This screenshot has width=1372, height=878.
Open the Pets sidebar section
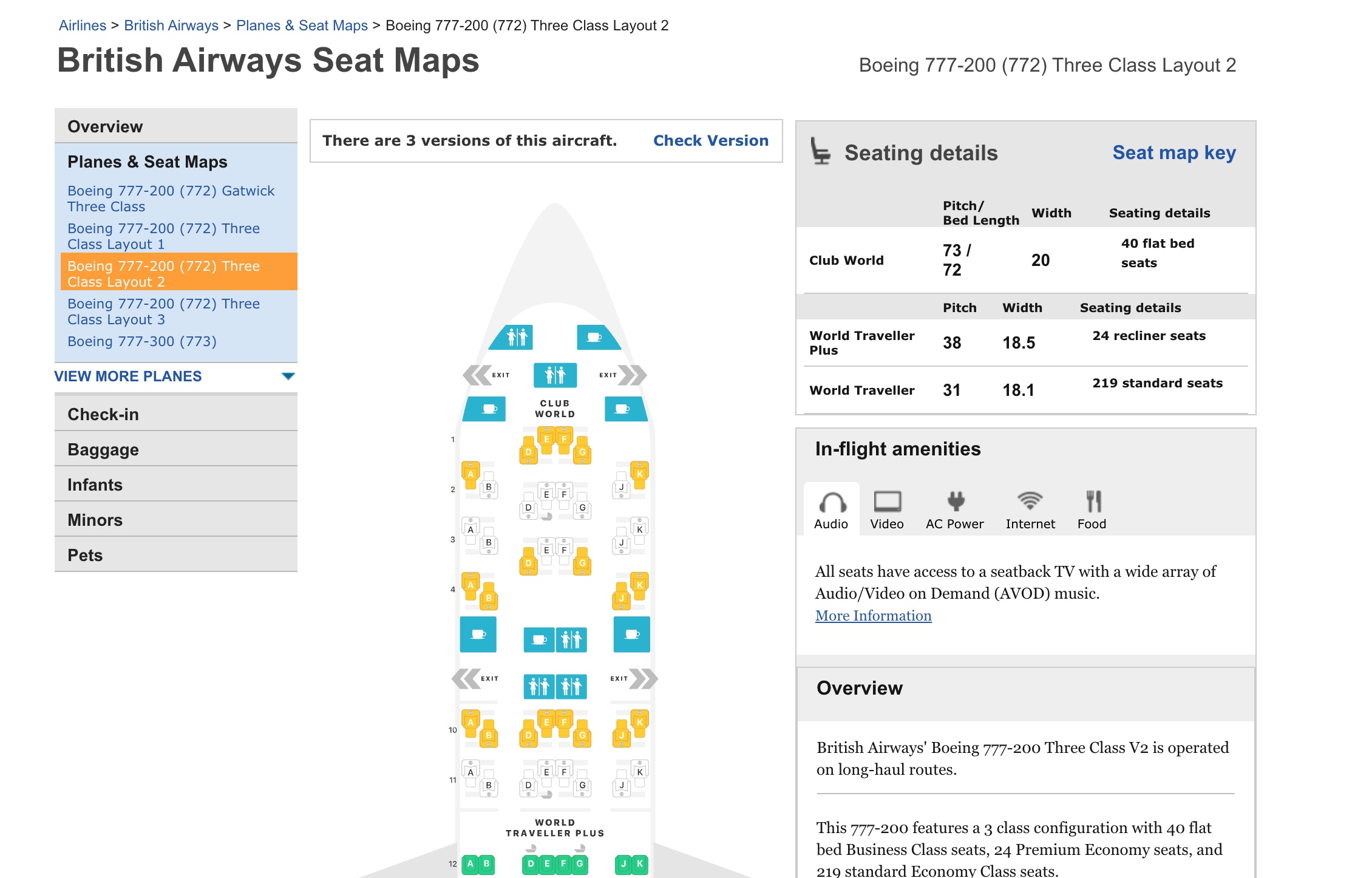tap(85, 555)
